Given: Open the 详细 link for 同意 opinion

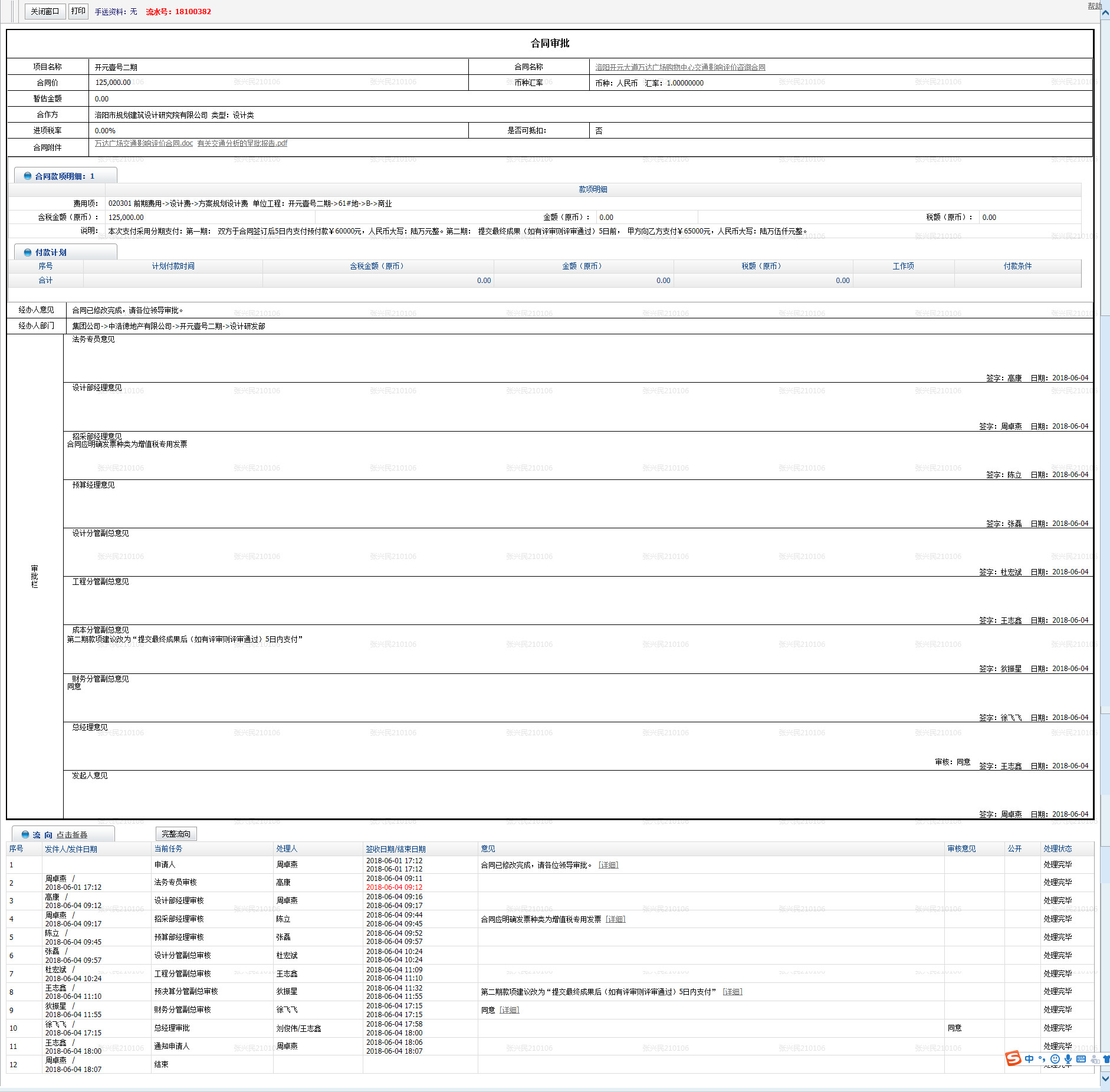Looking at the screenshot, I should (509, 1010).
